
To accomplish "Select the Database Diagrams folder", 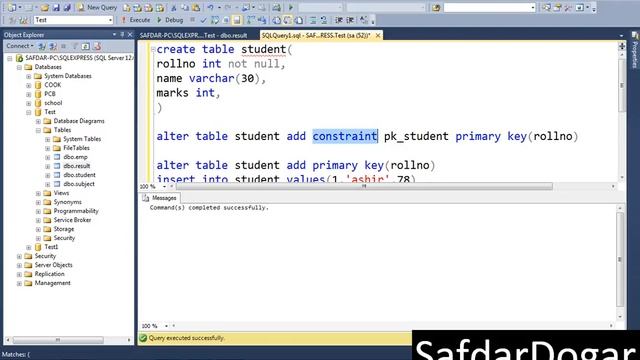I will click(x=79, y=121).
